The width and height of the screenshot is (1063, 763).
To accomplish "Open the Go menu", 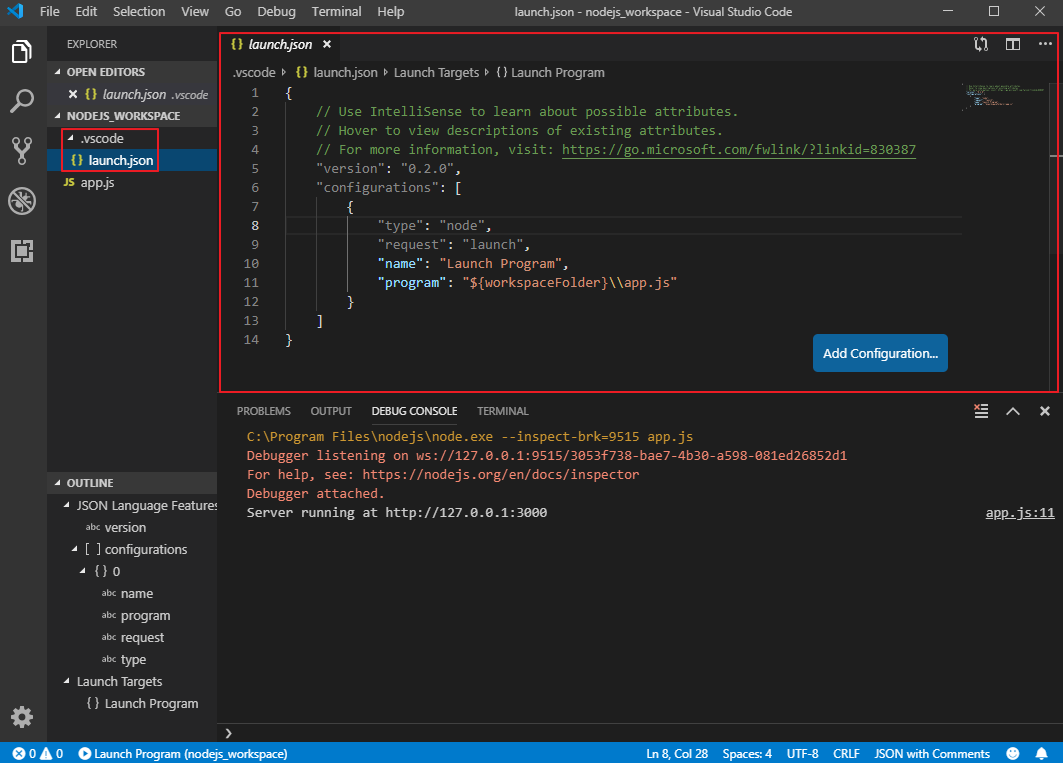I will [x=233, y=12].
